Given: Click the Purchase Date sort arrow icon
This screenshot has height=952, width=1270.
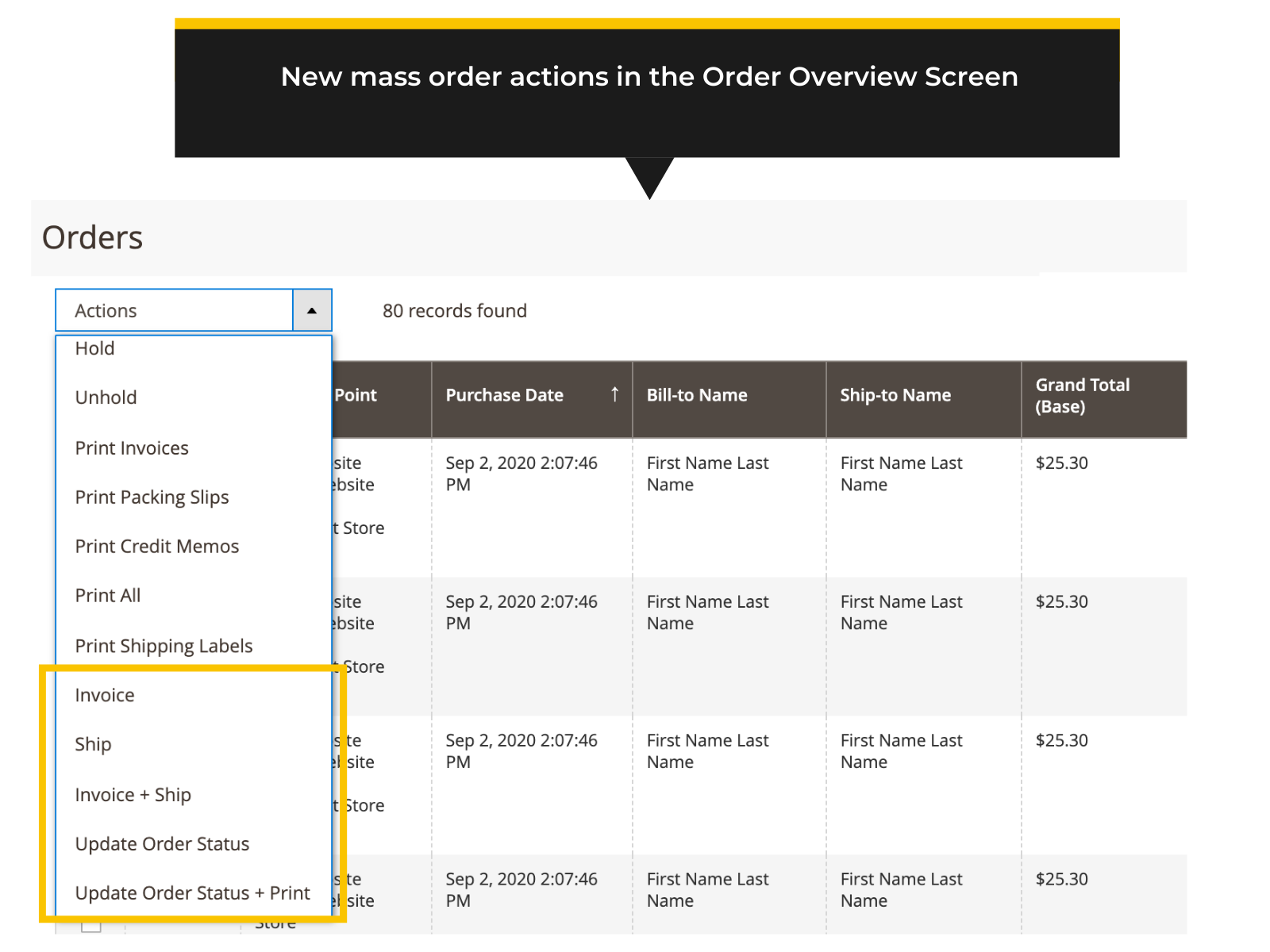Looking at the screenshot, I should pyautogui.click(x=614, y=394).
